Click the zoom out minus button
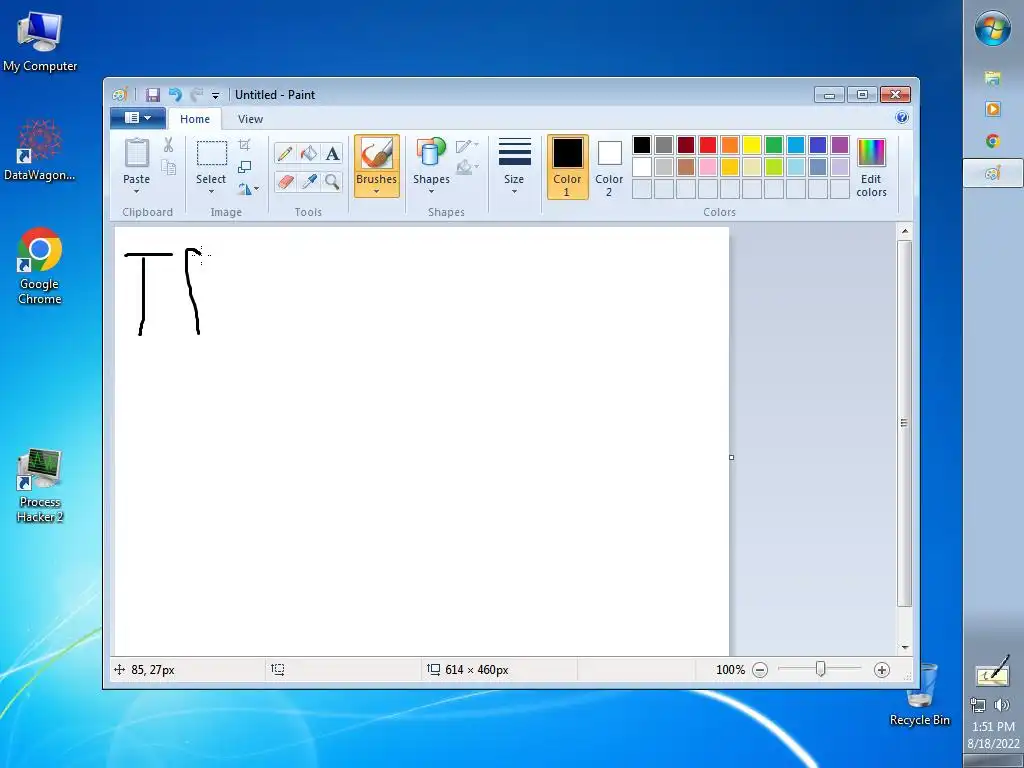 [x=760, y=670]
